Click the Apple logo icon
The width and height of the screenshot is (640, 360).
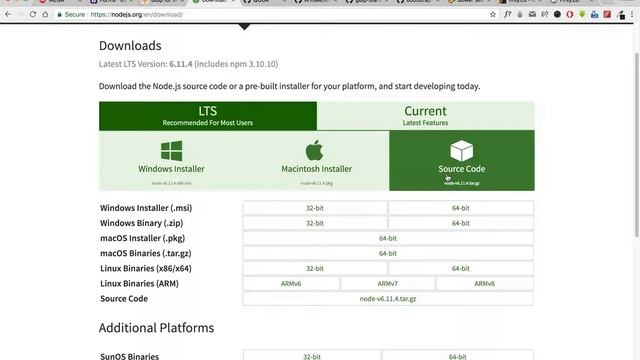pos(314,150)
